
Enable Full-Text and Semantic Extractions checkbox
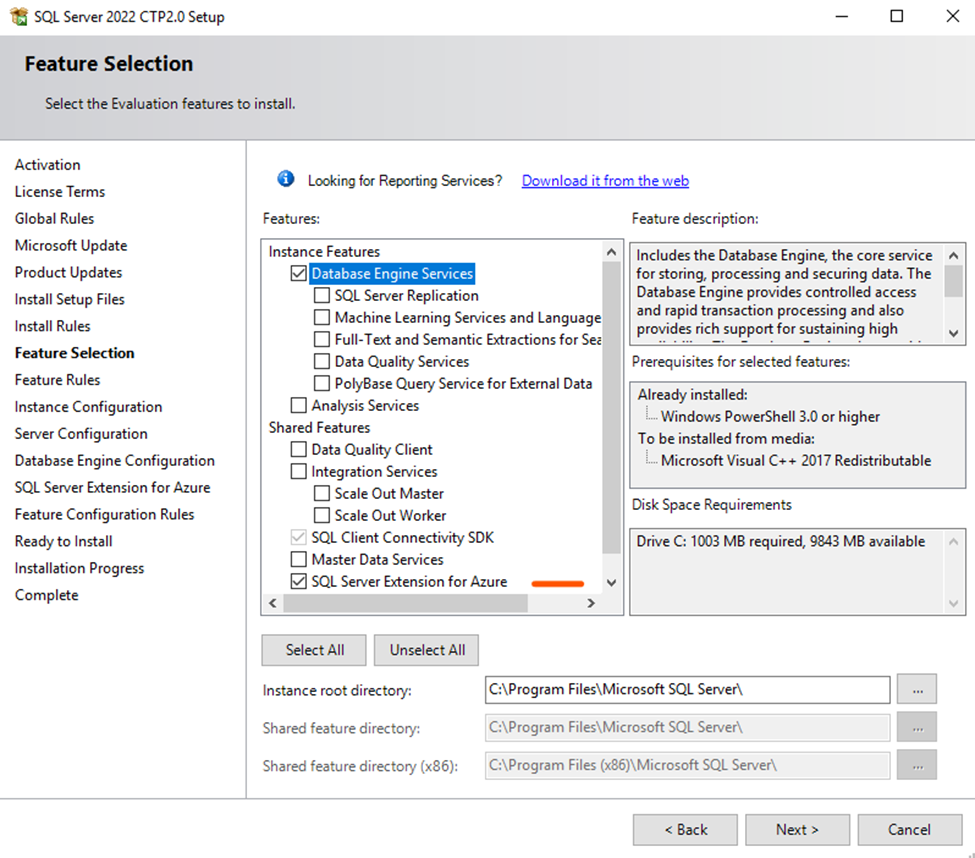(x=321, y=339)
